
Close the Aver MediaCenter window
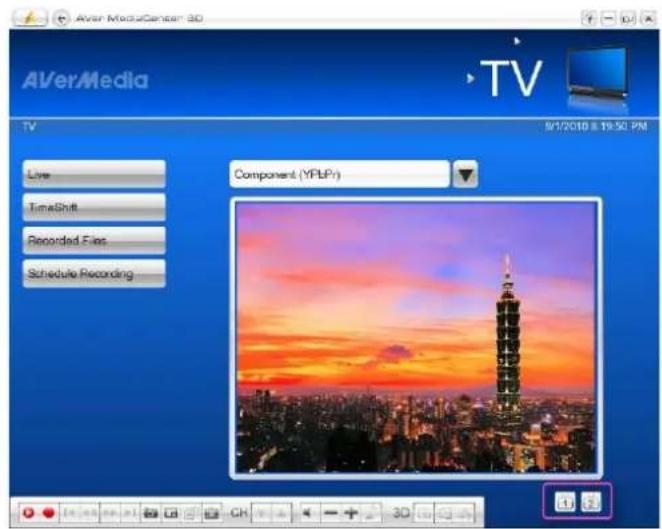647,18
